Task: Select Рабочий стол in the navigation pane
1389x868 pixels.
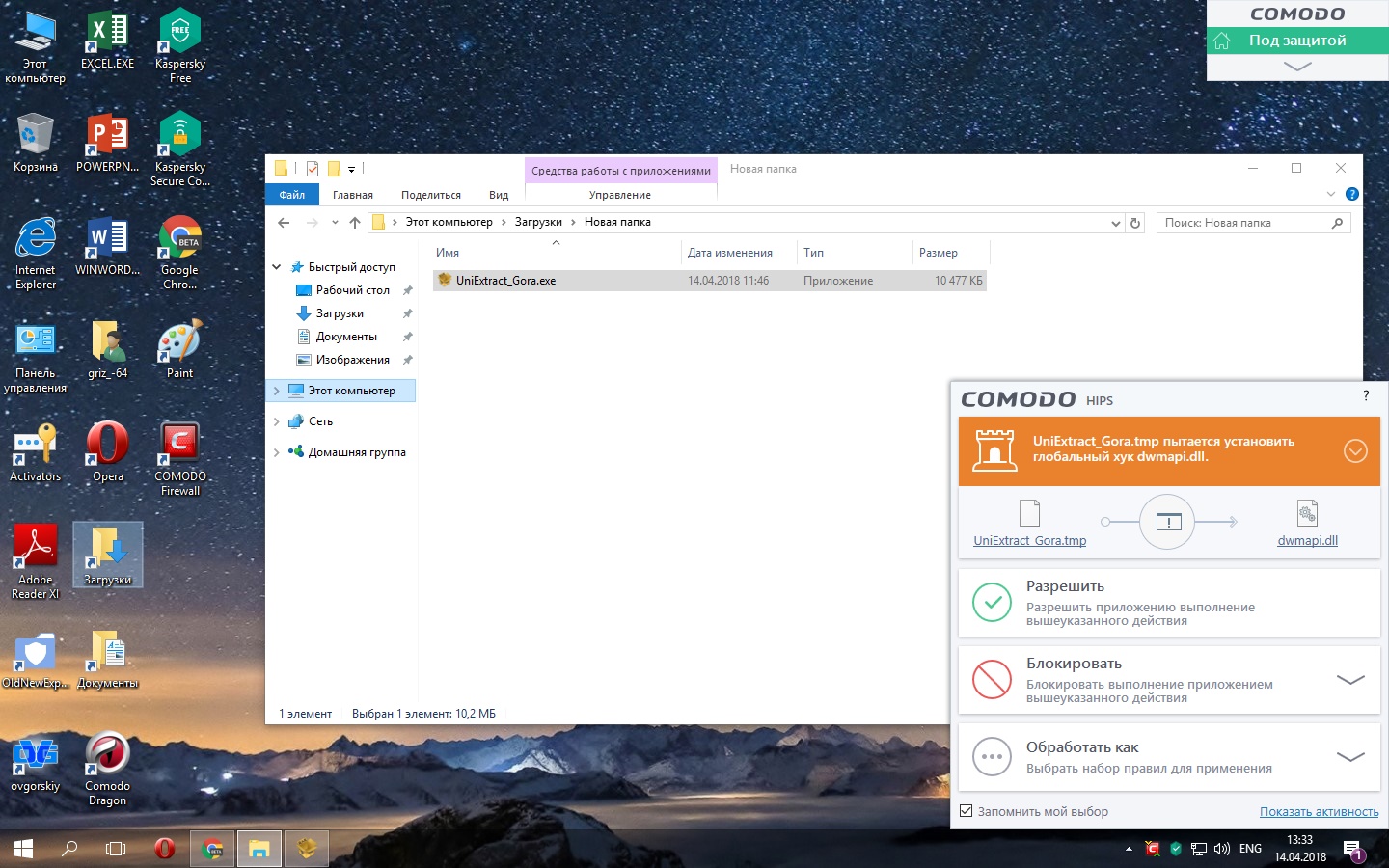Action: point(353,290)
